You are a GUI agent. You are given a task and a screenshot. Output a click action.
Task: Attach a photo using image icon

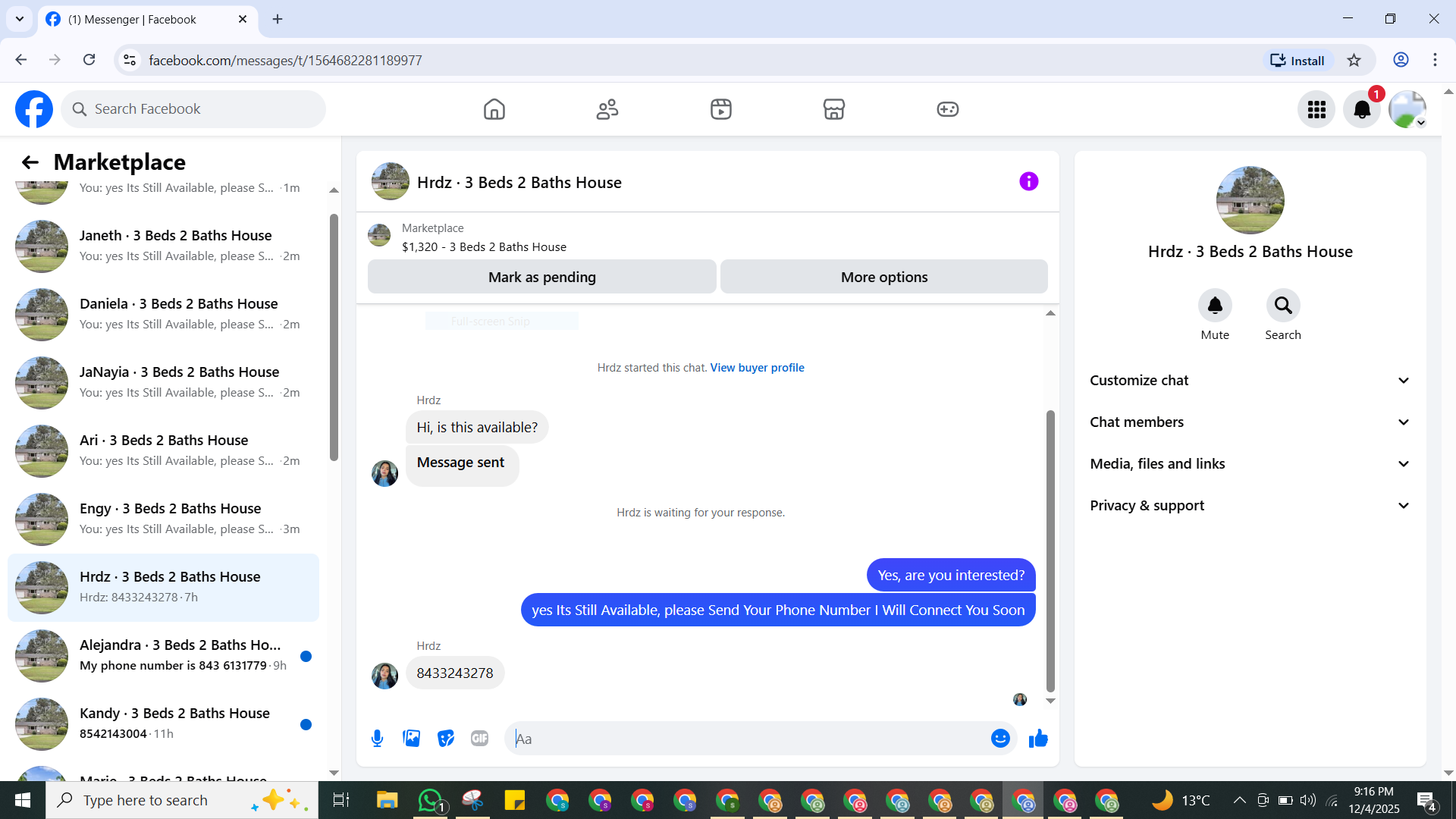click(411, 738)
